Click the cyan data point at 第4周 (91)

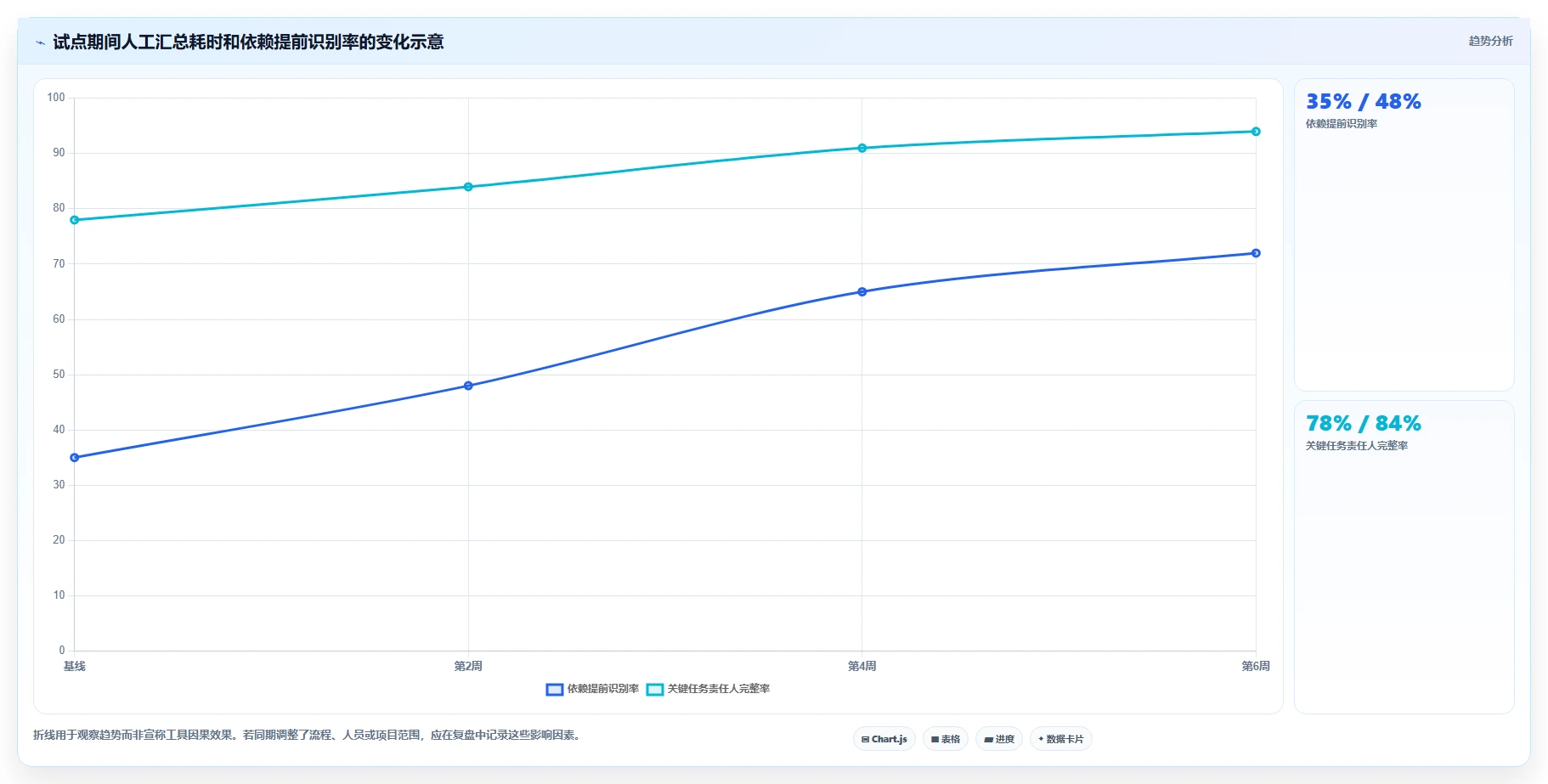(862, 148)
